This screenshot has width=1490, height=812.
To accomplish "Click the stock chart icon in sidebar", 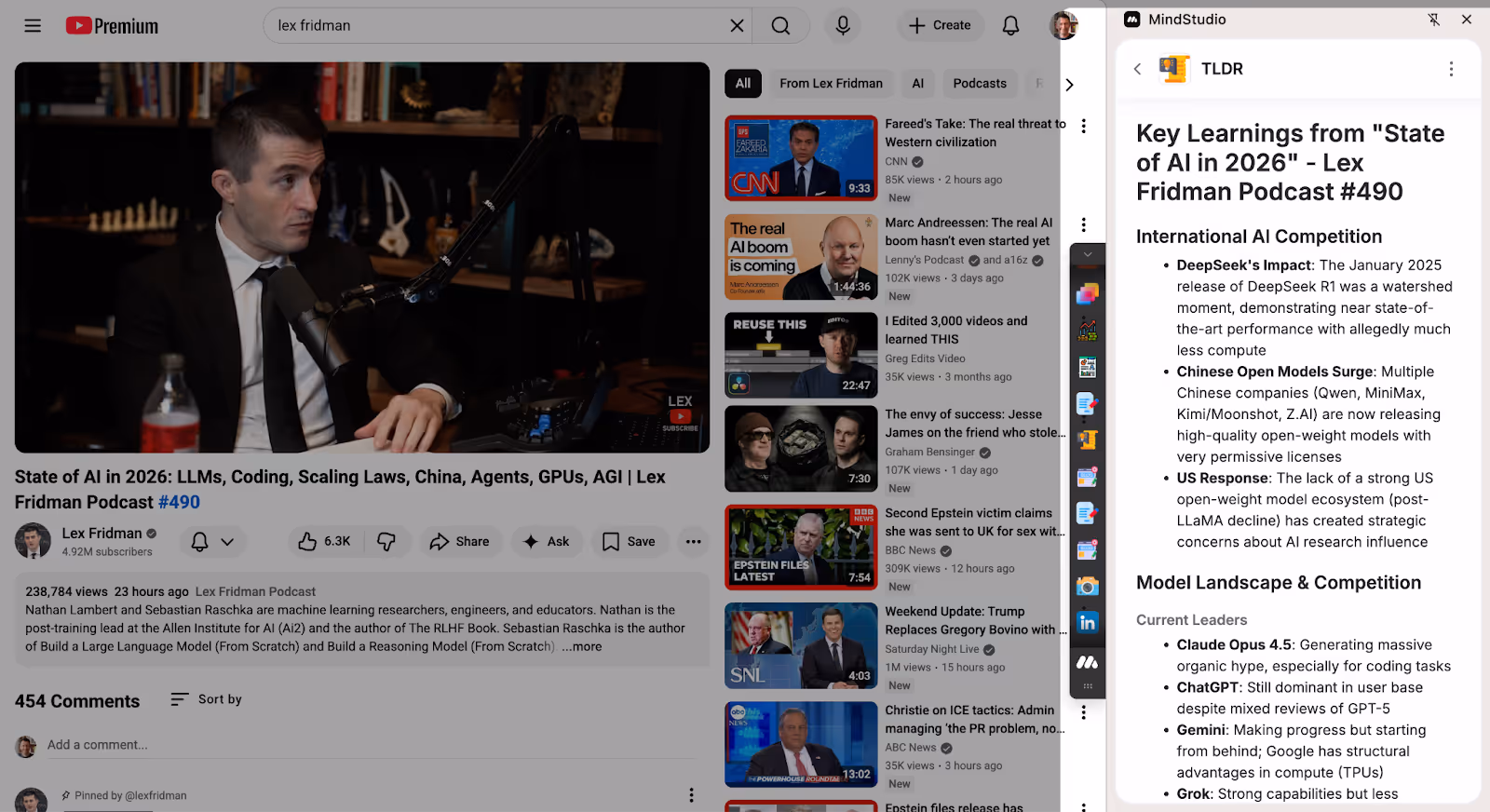I will pyautogui.click(x=1087, y=330).
